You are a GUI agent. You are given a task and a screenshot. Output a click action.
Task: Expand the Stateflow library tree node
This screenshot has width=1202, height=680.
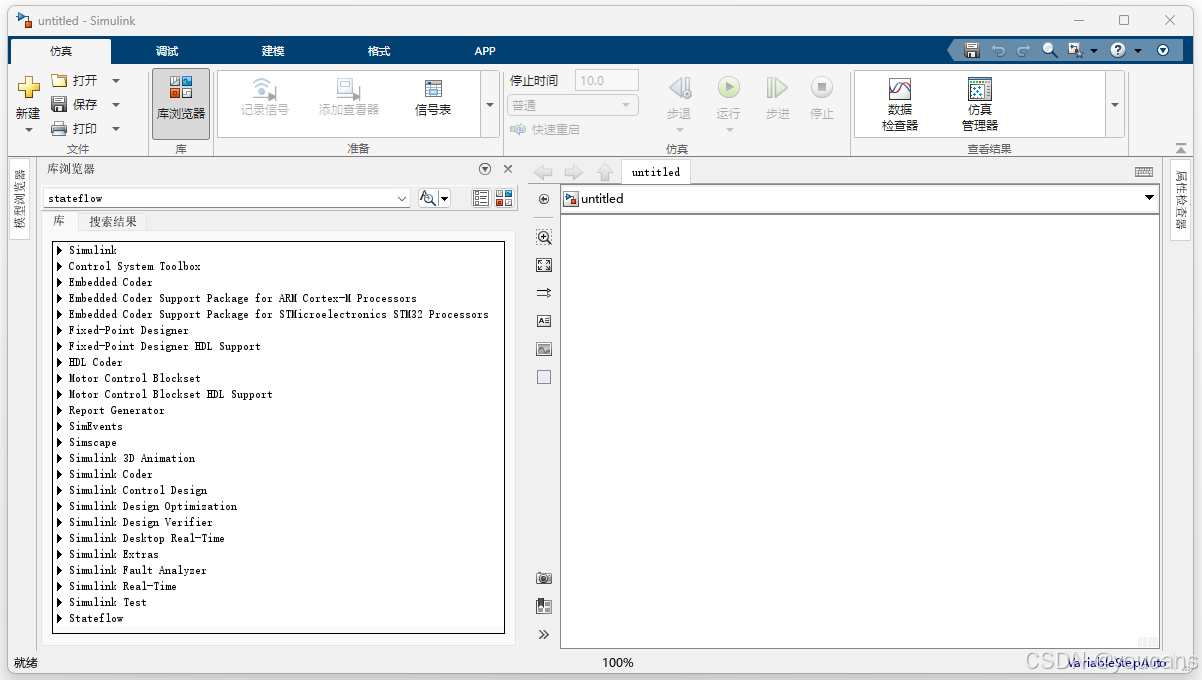click(60, 618)
